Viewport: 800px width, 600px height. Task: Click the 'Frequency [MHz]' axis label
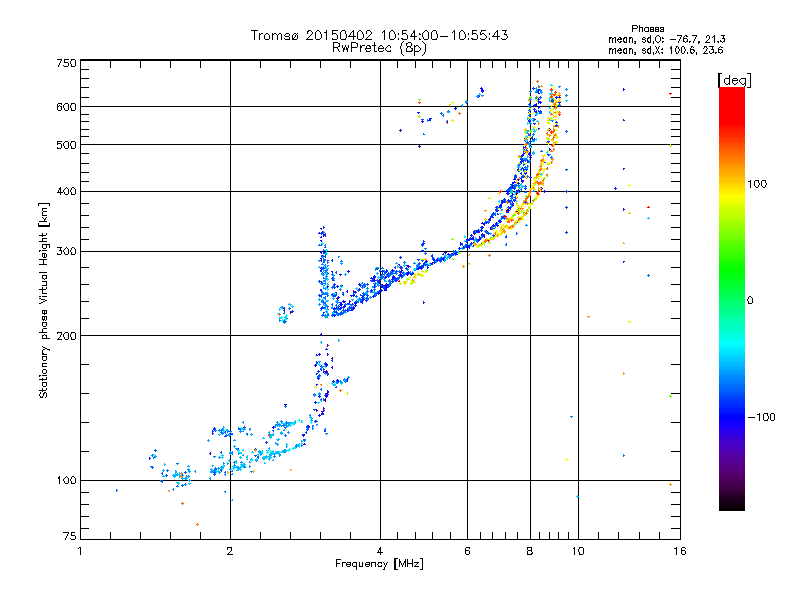click(379, 564)
